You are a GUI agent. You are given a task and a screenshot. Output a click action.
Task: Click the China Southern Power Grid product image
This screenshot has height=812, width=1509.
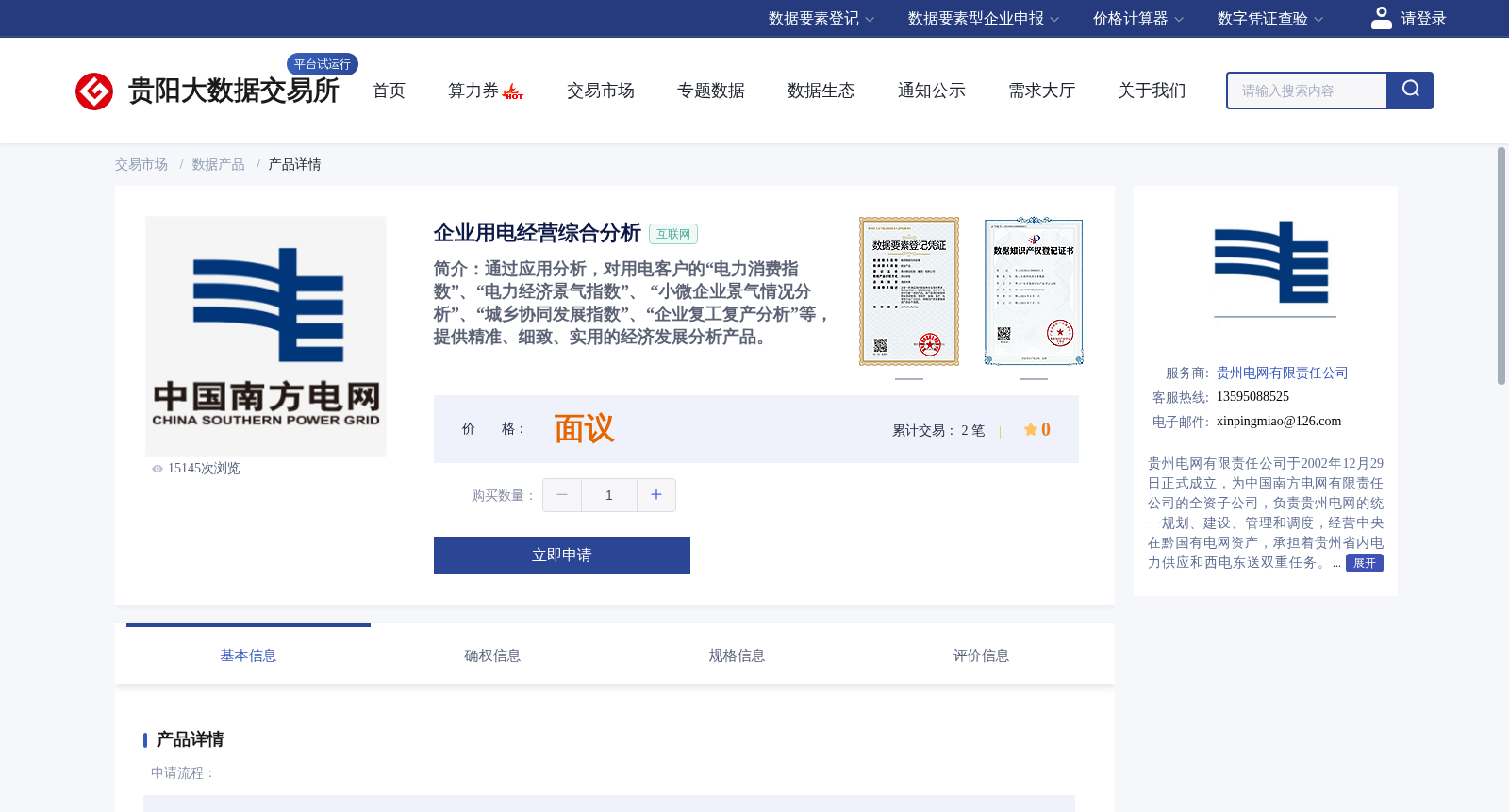266,337
